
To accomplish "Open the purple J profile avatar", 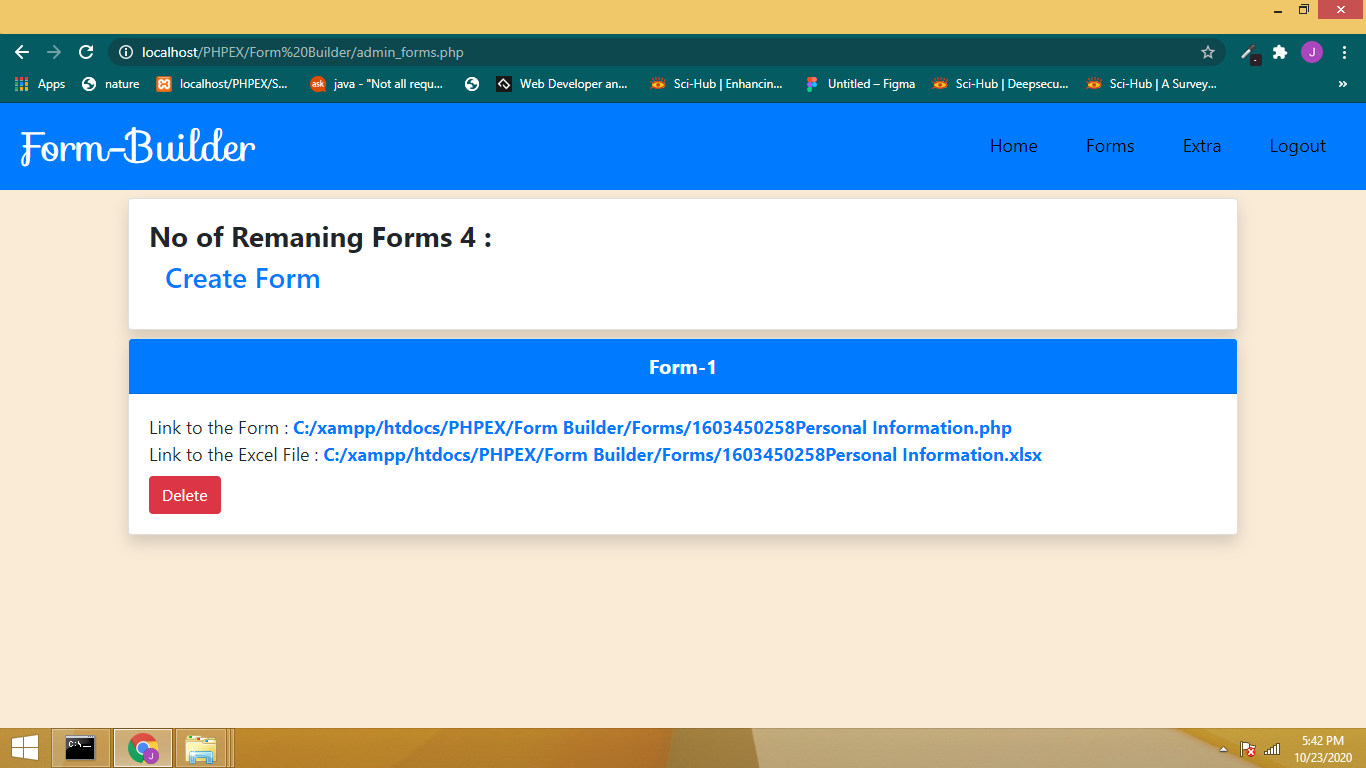I will click(x=1312, y=52).
